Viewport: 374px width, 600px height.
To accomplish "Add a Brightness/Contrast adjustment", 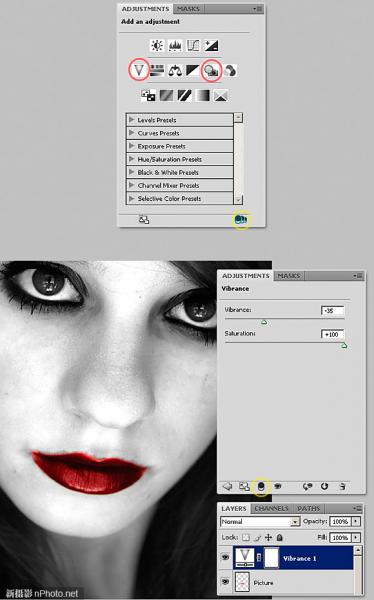I will coord(157,46).
